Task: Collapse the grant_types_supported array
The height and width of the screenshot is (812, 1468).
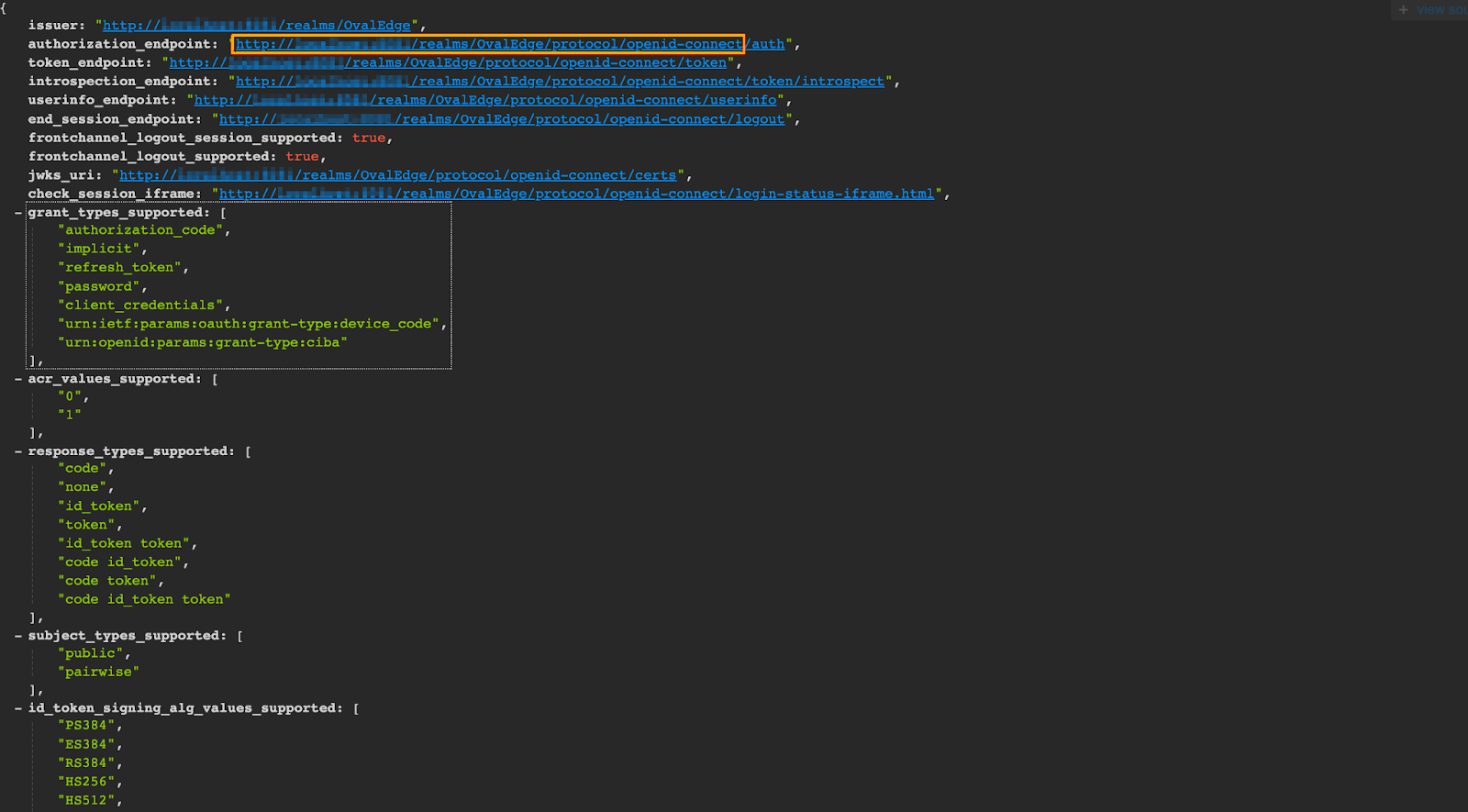Action: click(18, 213)
